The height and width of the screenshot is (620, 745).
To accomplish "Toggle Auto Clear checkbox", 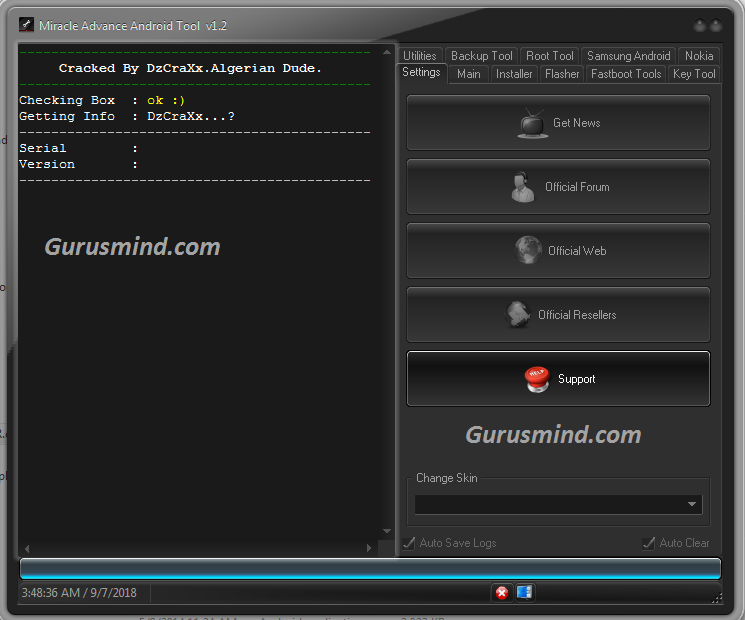I will (648, 543).
